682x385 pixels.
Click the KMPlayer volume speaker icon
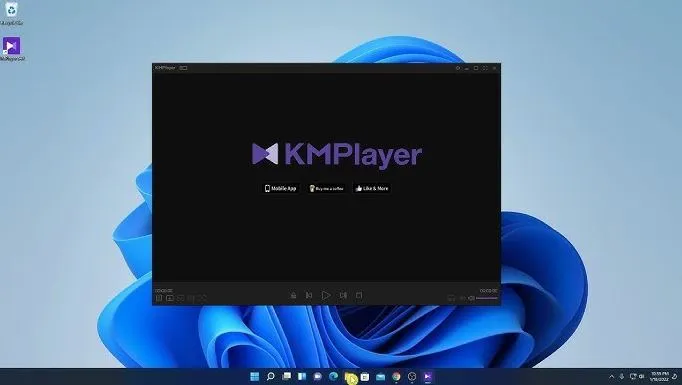tap(471, 298)
